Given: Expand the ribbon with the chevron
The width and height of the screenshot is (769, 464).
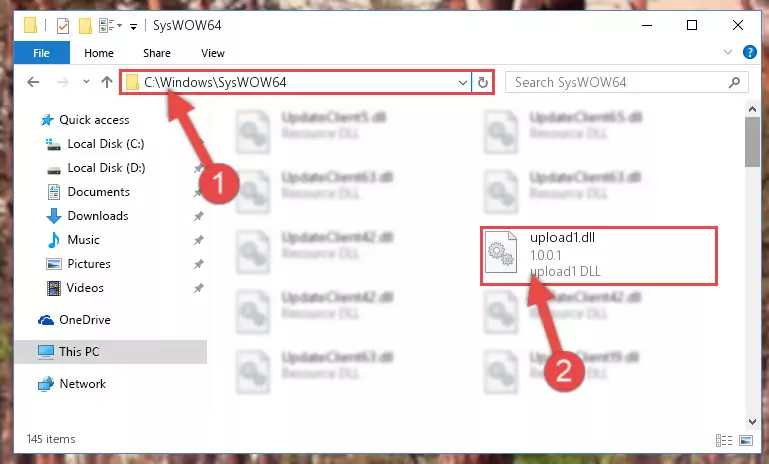Looking at the screenshot, I should pos(728,52).
